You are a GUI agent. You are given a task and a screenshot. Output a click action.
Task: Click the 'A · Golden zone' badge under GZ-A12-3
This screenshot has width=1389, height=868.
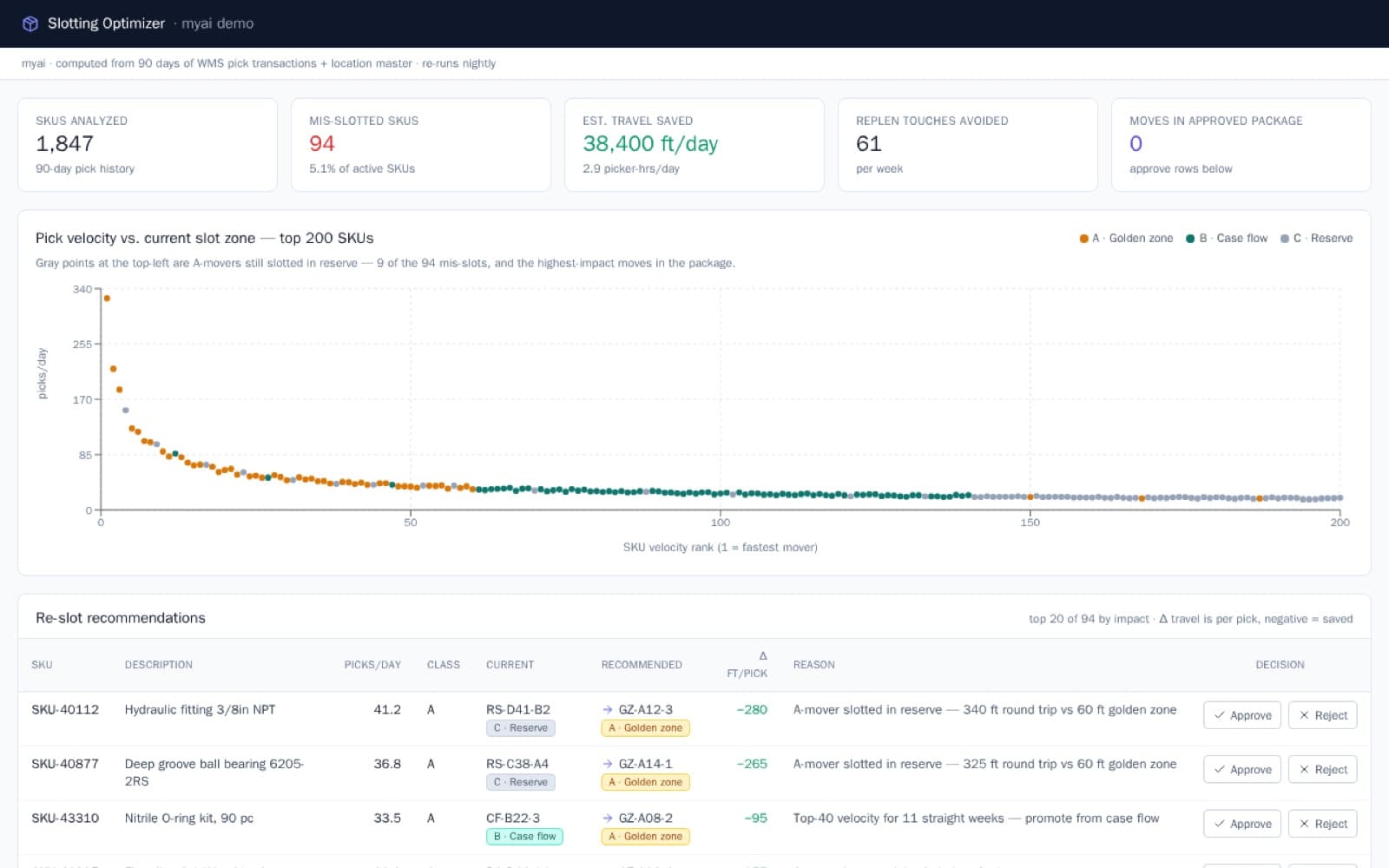646,728
